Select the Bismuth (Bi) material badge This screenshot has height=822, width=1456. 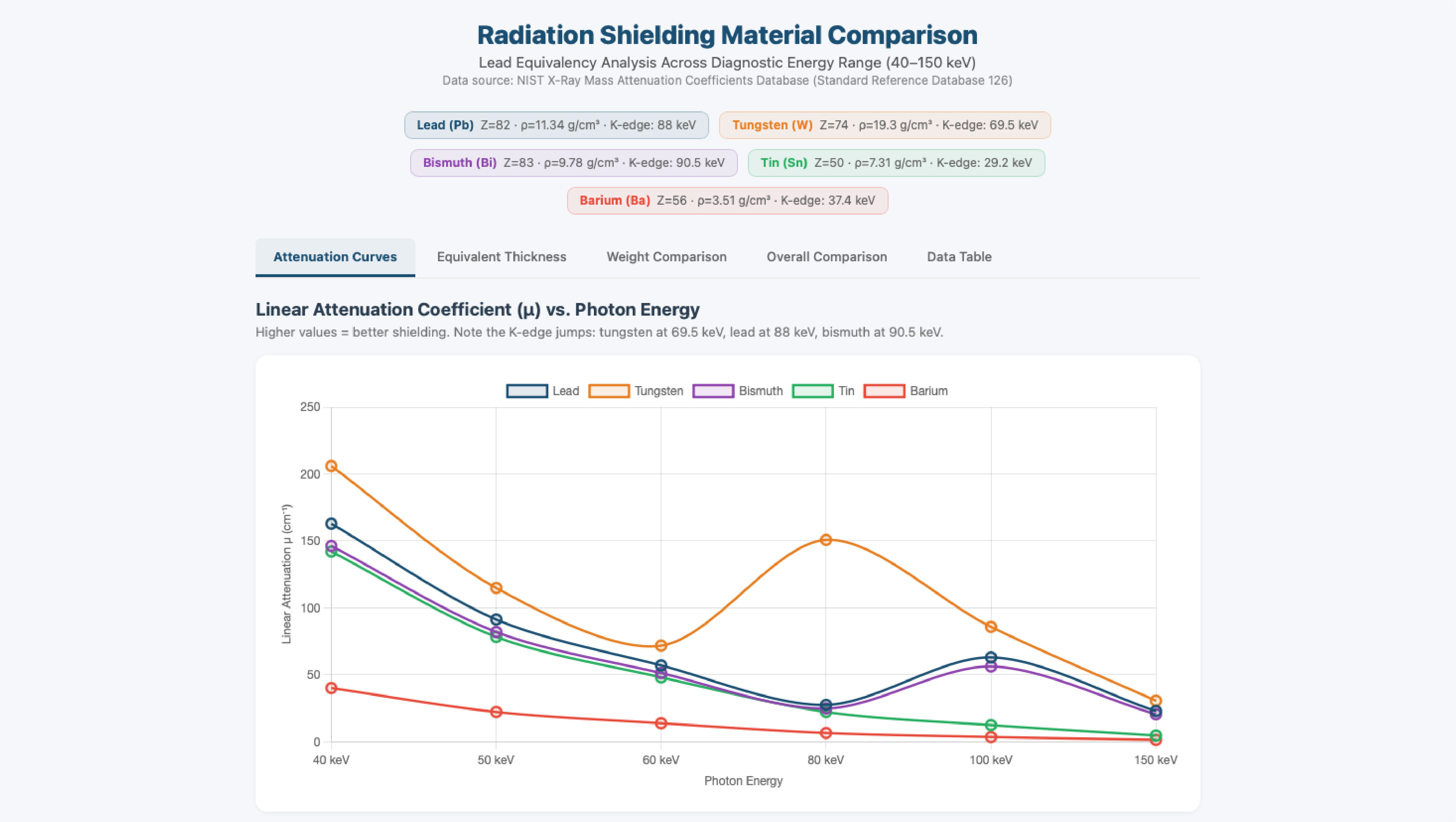tap(574, 163)
